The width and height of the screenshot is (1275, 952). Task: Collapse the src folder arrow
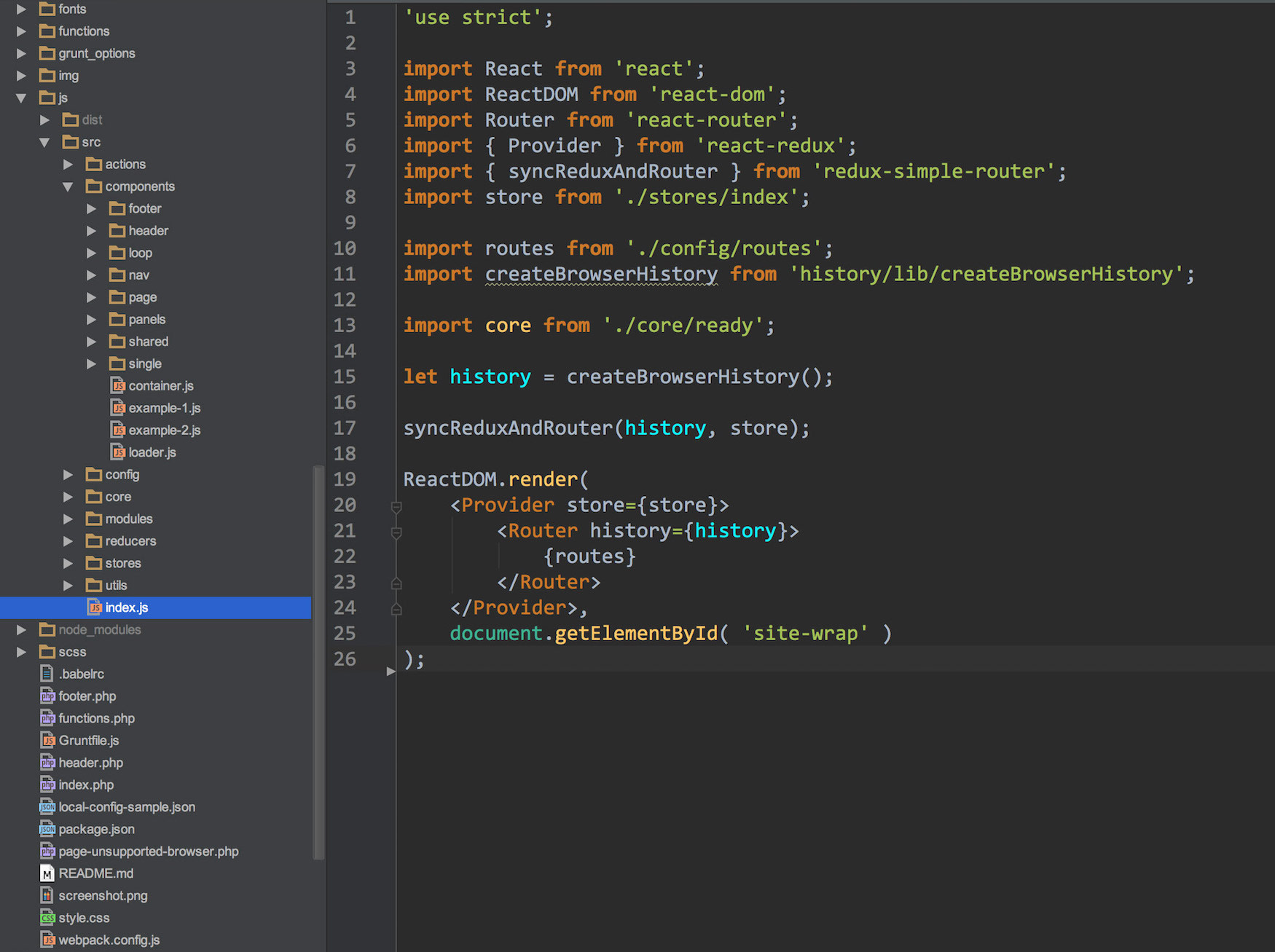(44, 142)
